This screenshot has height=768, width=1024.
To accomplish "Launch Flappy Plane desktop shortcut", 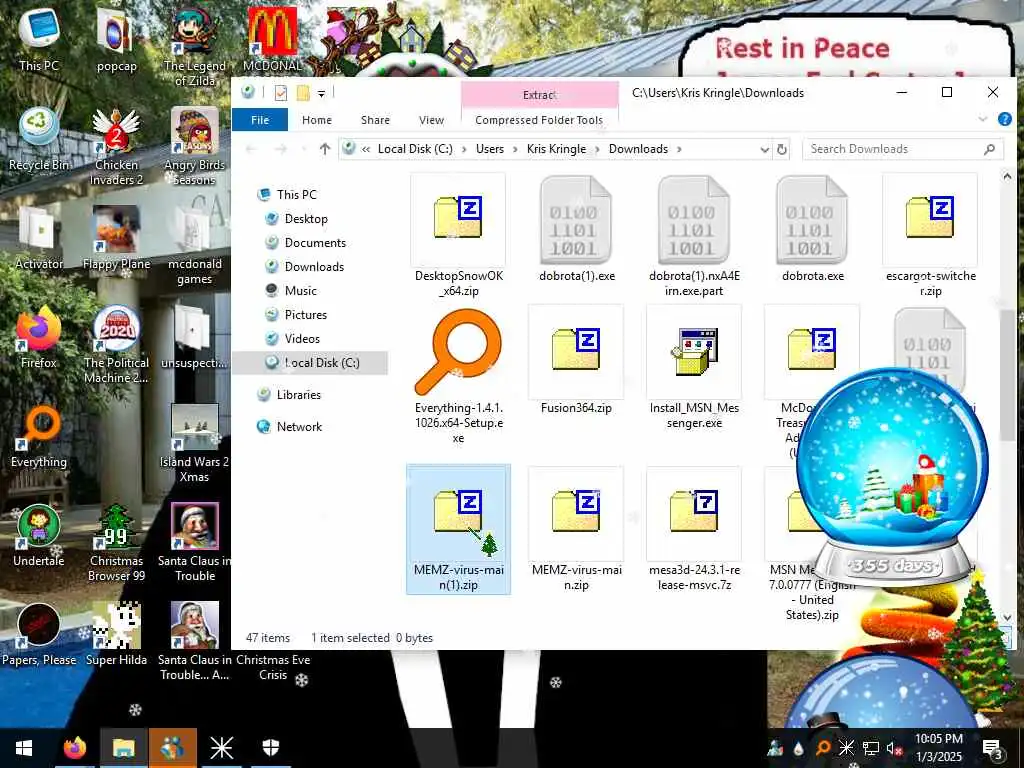I will coord(116,238).
